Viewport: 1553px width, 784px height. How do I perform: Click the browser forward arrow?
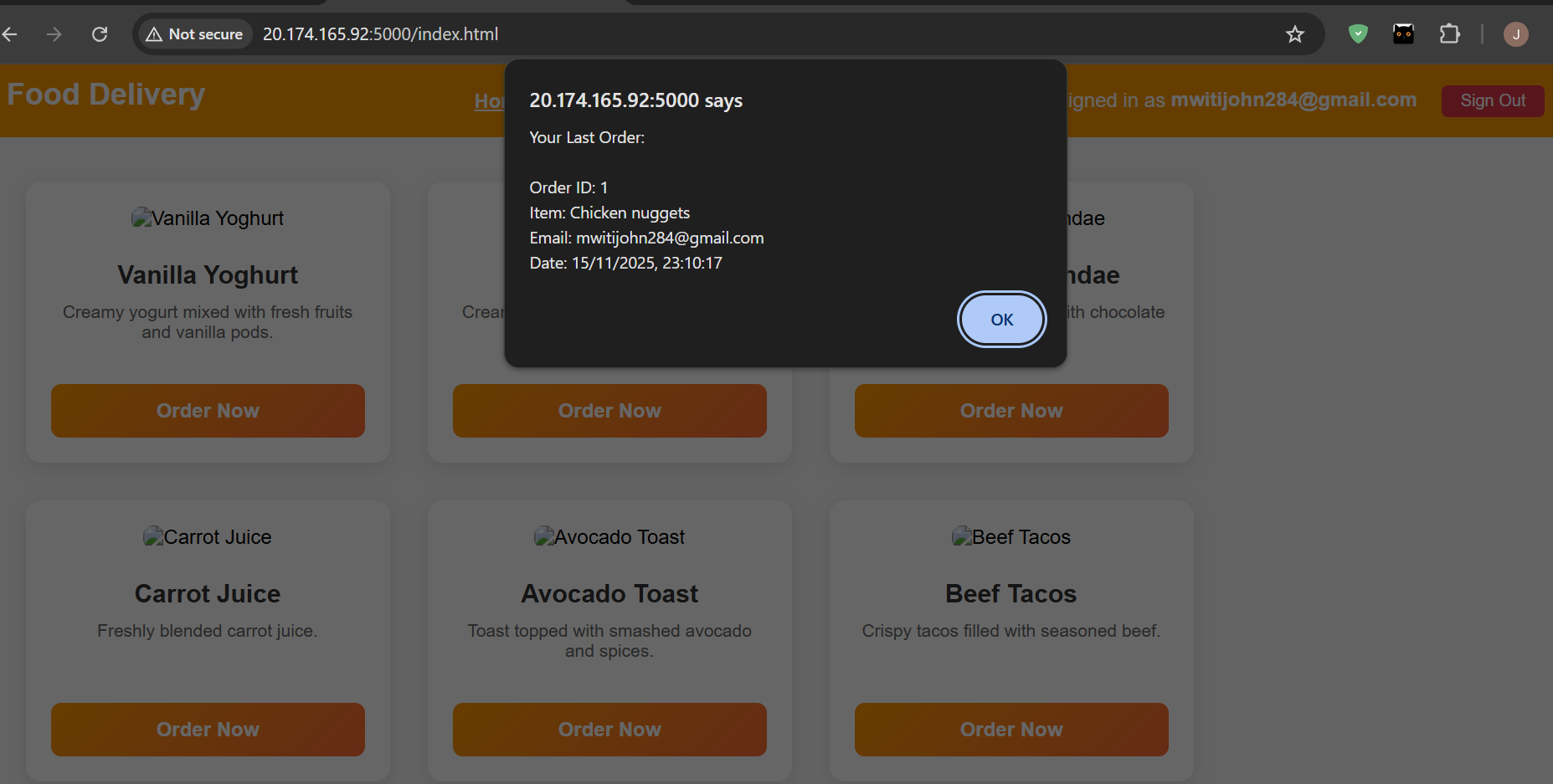coord(54,34)
